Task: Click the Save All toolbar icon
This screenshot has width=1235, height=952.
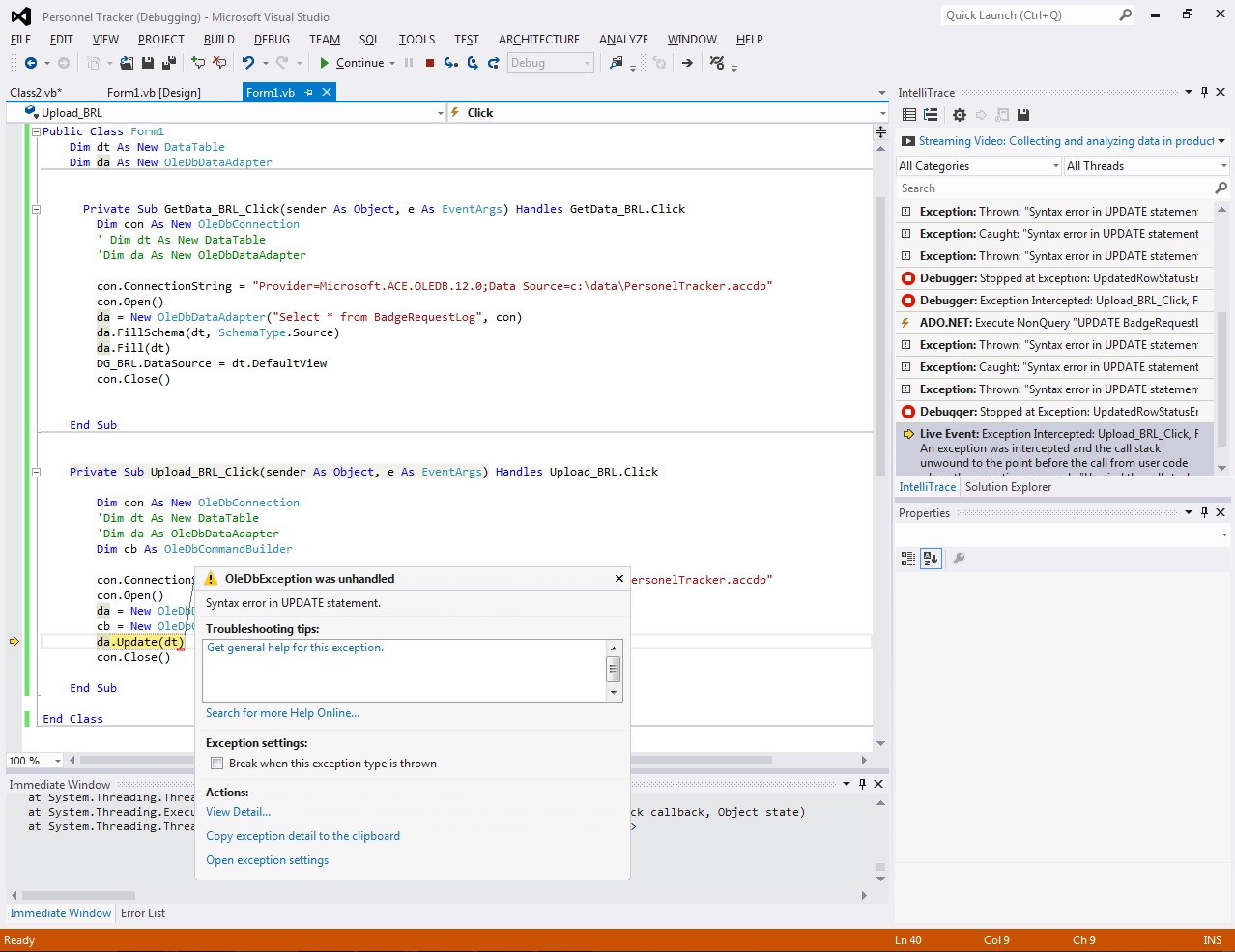Action: coord(169,63)
